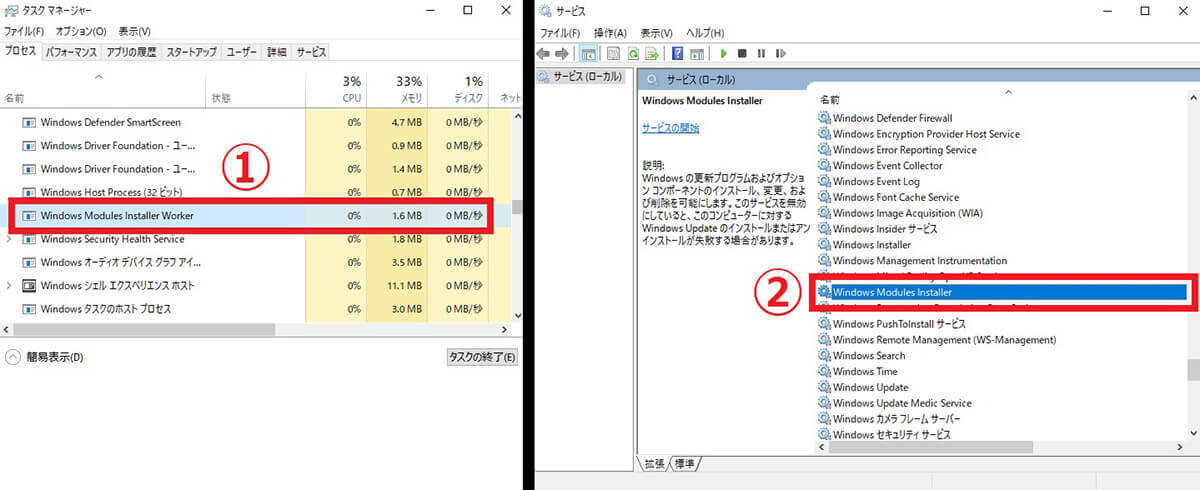Screen dimensions: 1200x490
Task: Open ヘルプ(H) menu in Services window
Action: pos(705,33)
